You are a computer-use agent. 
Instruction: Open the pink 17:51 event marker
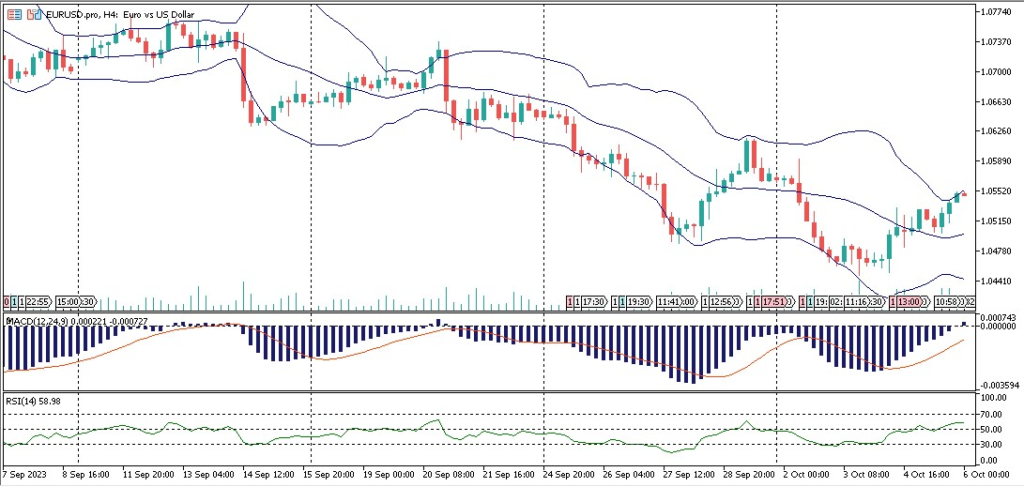coord(777,301)
